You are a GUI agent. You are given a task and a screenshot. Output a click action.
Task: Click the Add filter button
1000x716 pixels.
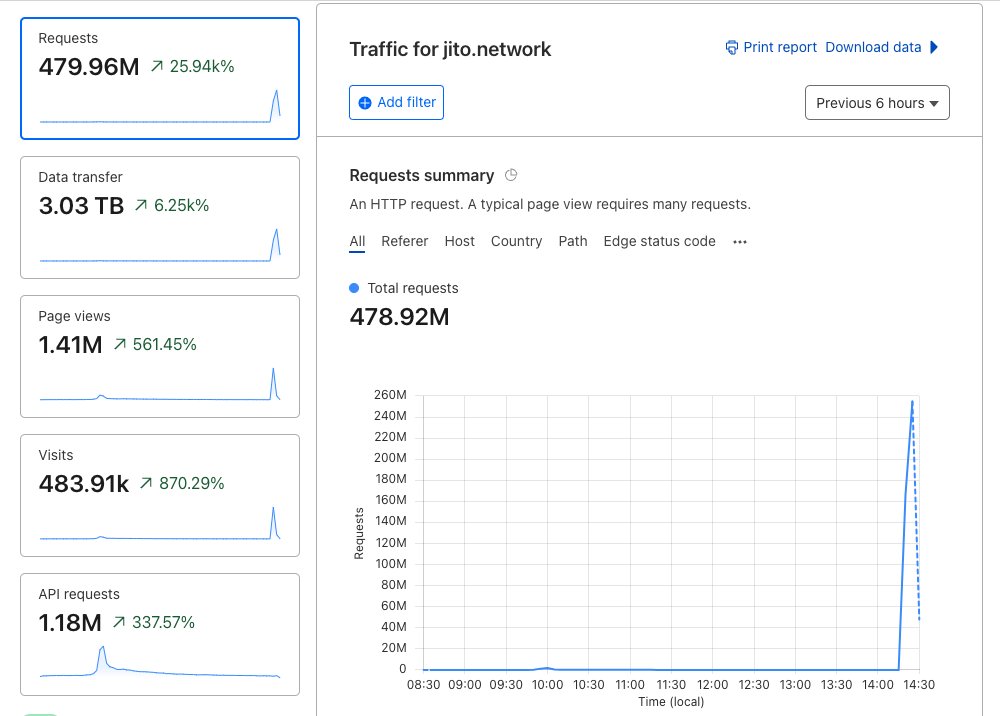click(x=396, y=103)
